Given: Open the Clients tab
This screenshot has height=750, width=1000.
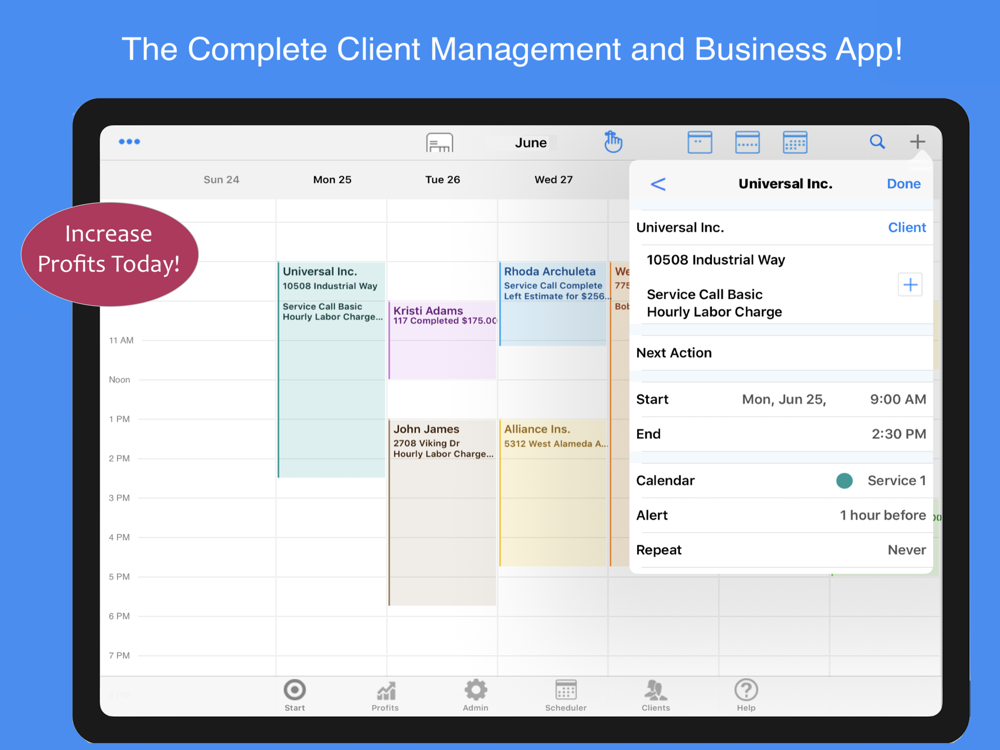Looking at the screenshot, I should pos(656,695).
